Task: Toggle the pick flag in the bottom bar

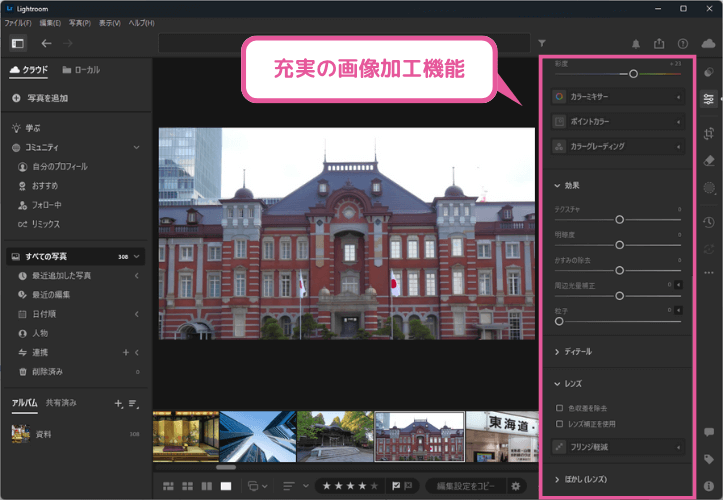Action: tap(396, 486)
